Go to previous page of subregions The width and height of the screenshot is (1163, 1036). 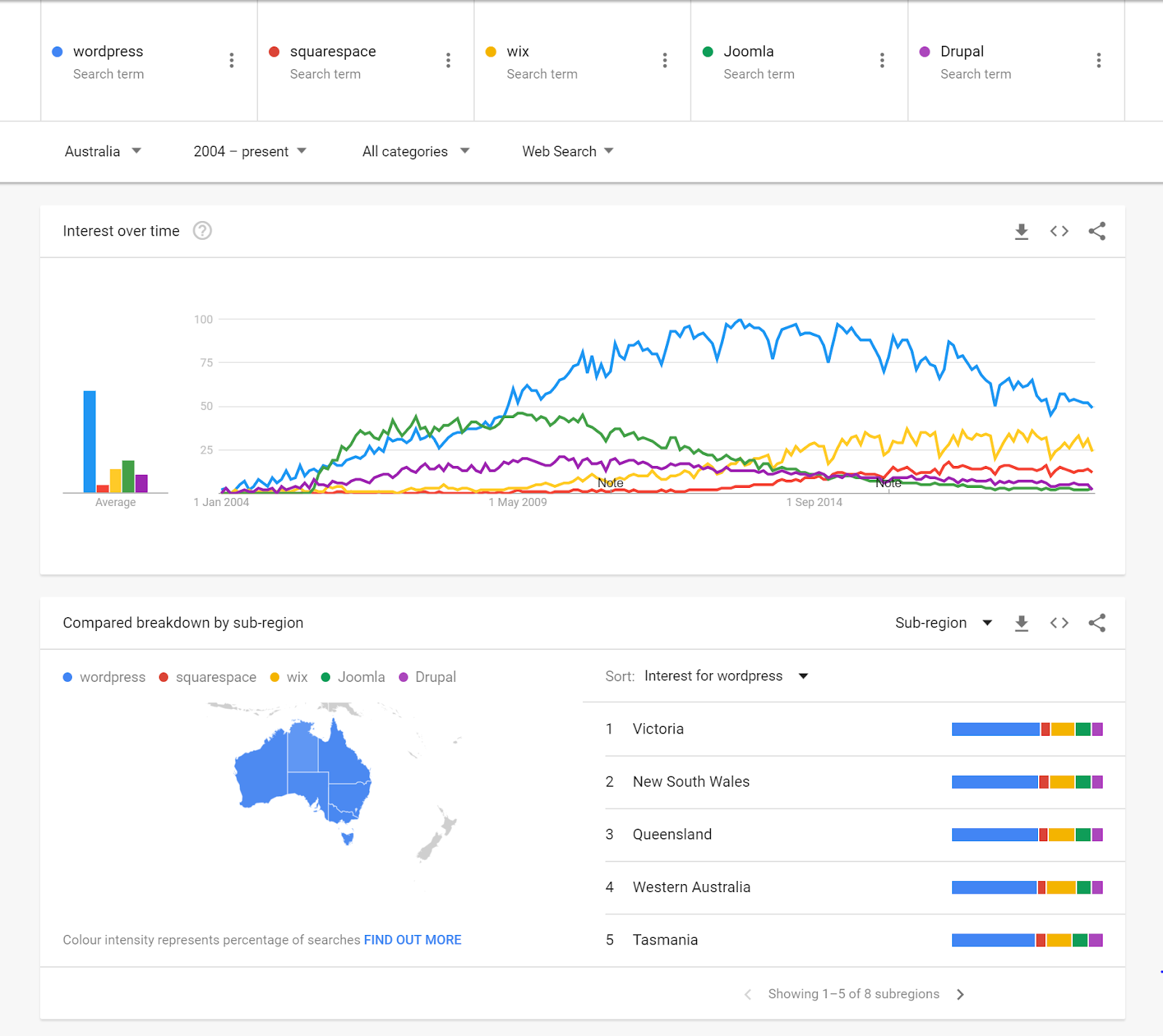click(748, 995)
